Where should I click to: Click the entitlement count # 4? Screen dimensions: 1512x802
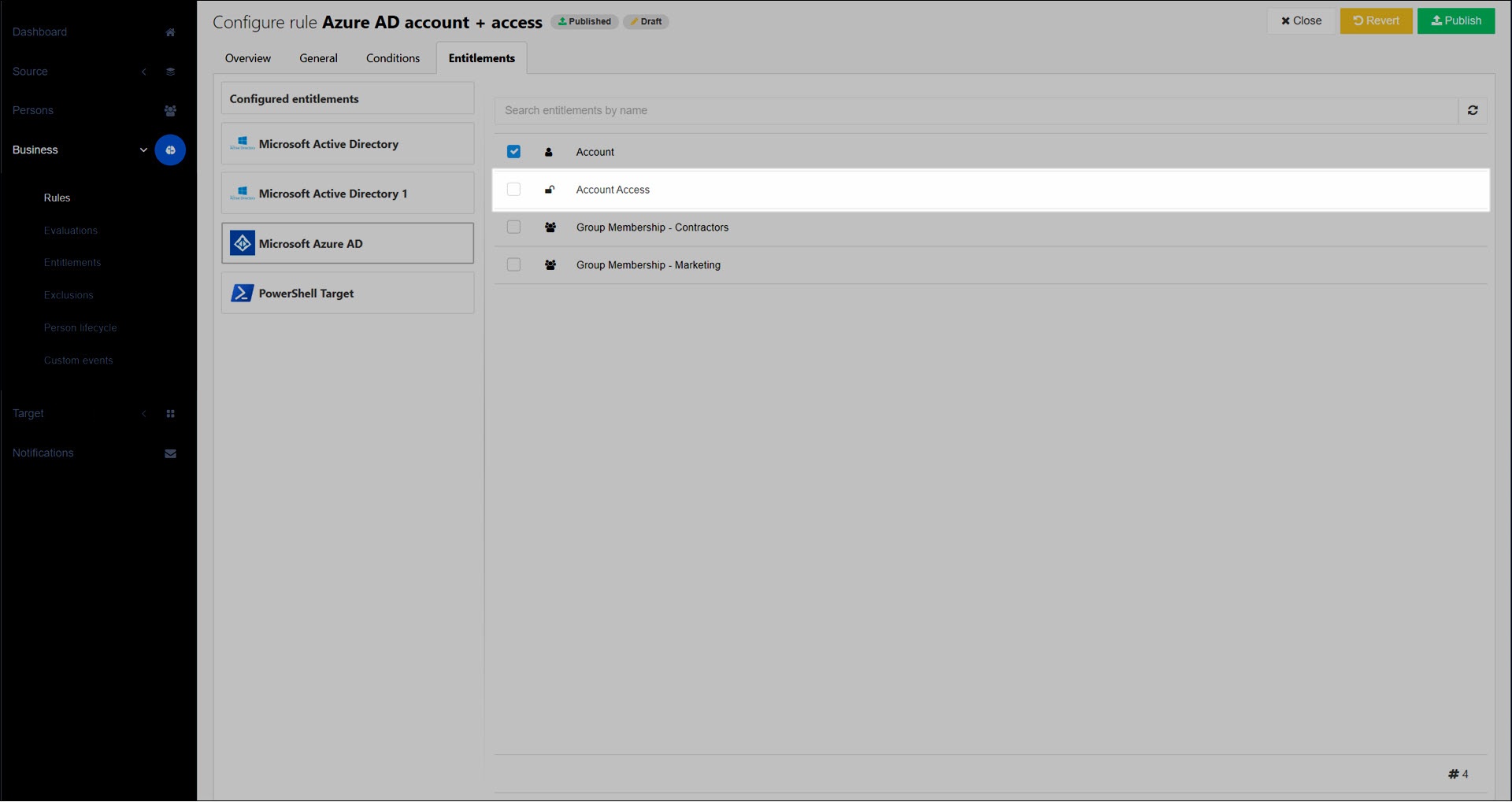point(1458,774)
